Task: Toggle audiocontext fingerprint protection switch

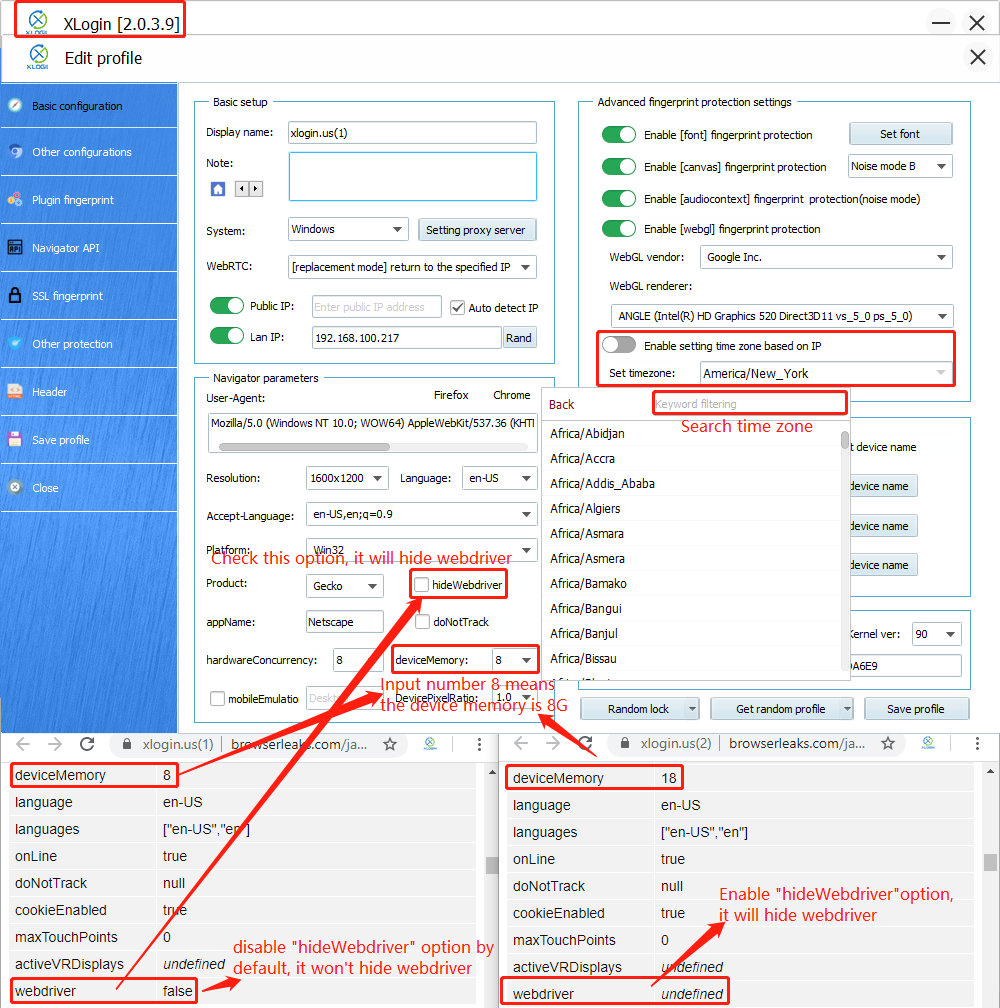Action: pos(619,198)
